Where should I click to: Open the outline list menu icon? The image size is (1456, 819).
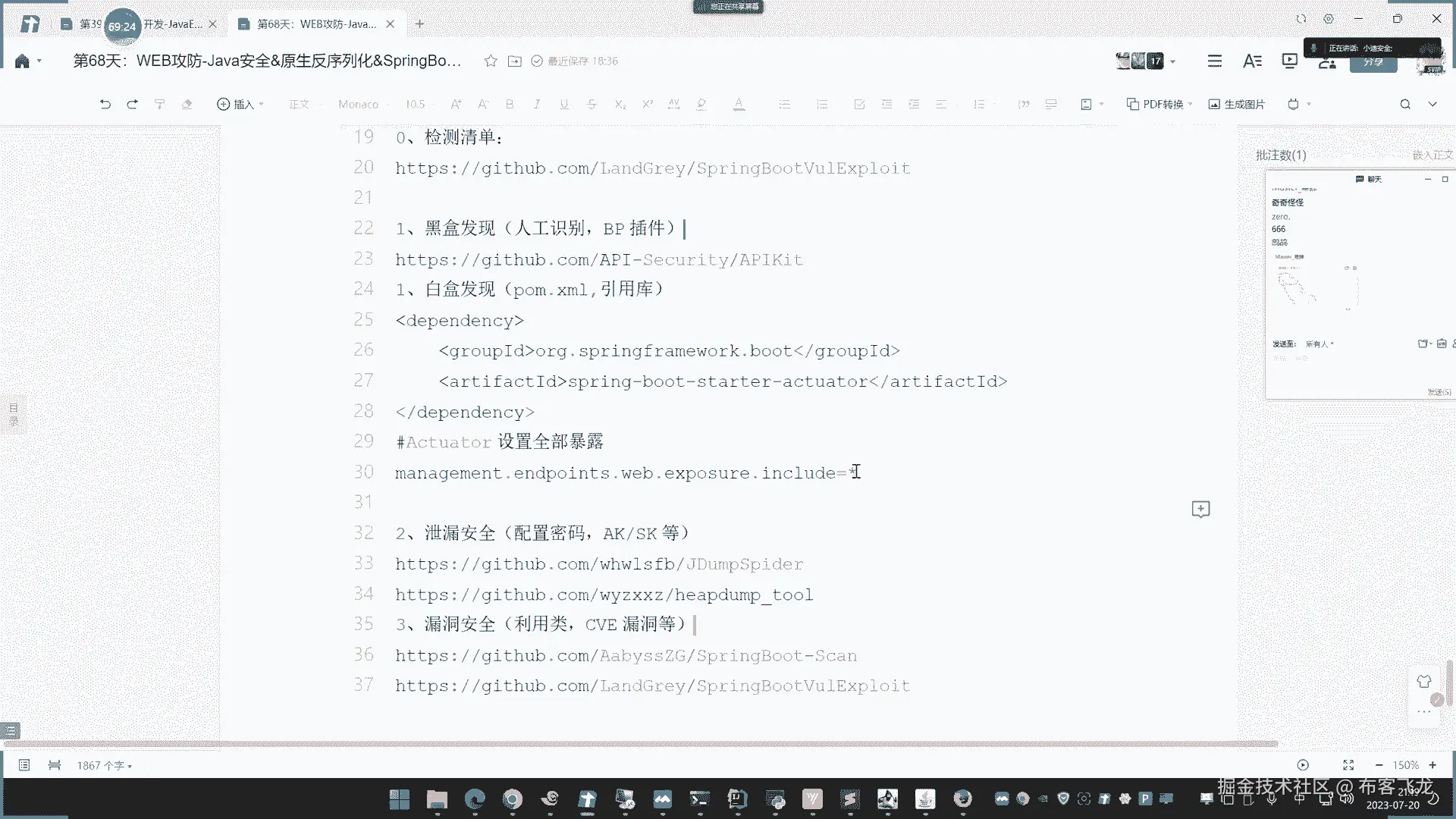coord(1215,61)
